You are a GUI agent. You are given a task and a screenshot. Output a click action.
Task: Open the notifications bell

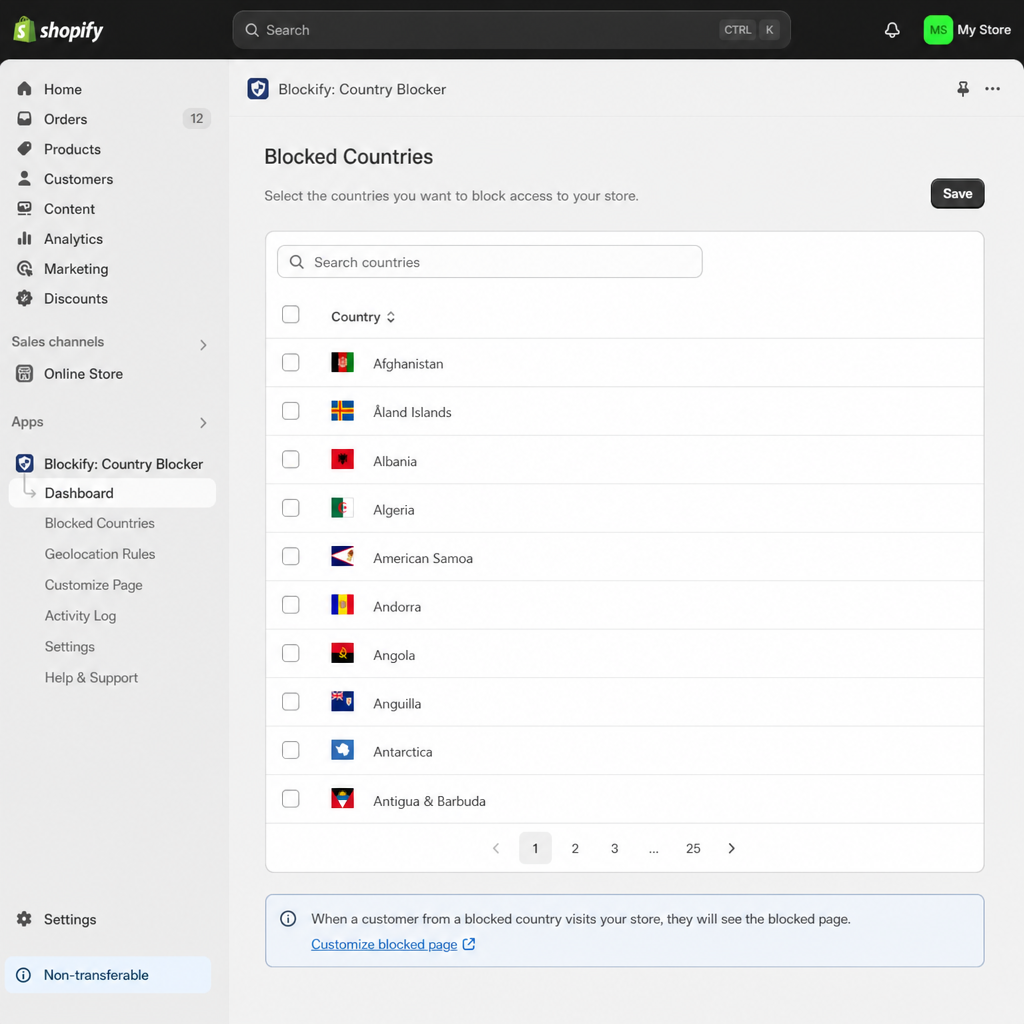(x=892, y=30)
